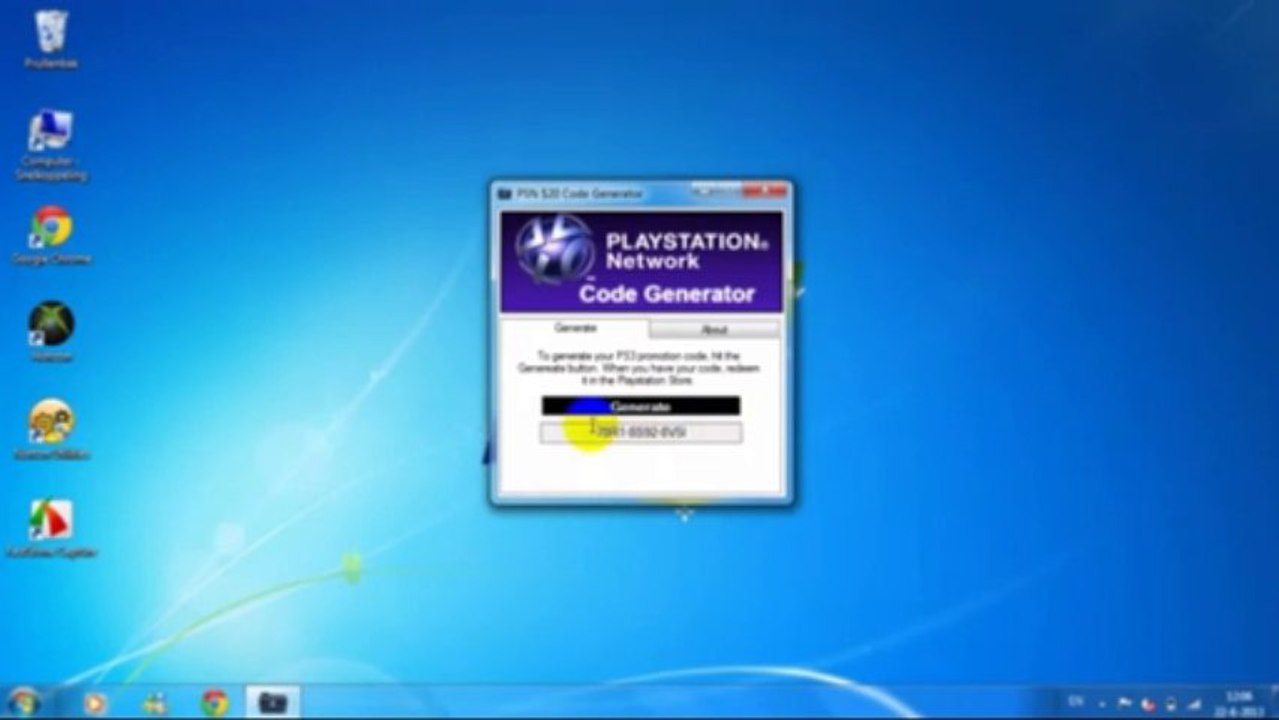Click the PSN Code Generator title bar icon
Image resolution: width=1279 pixels, height=720 pixels.
[x=505, y=192]
